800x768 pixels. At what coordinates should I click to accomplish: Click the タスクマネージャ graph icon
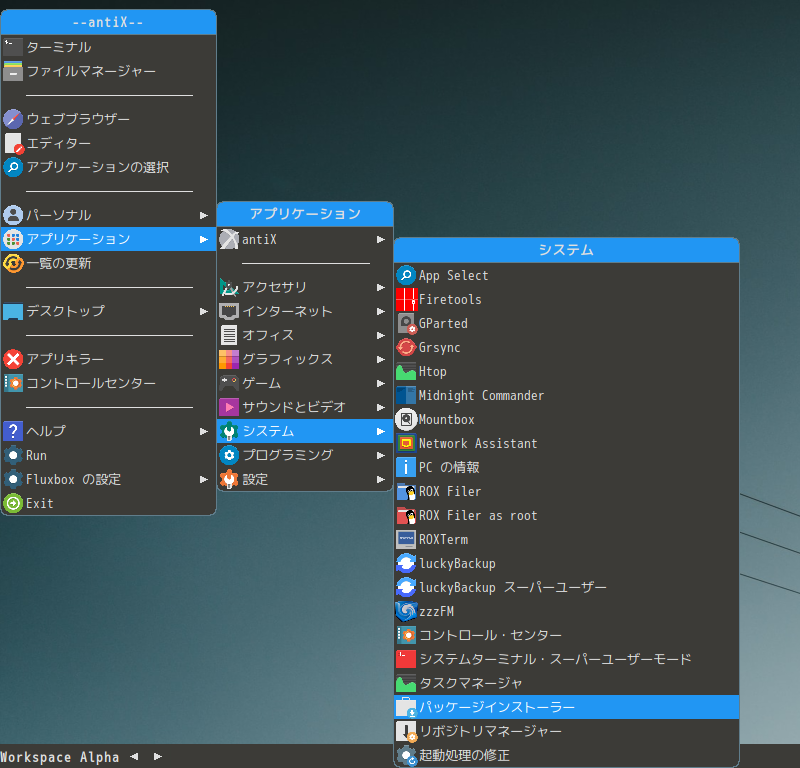click(406, 683)
